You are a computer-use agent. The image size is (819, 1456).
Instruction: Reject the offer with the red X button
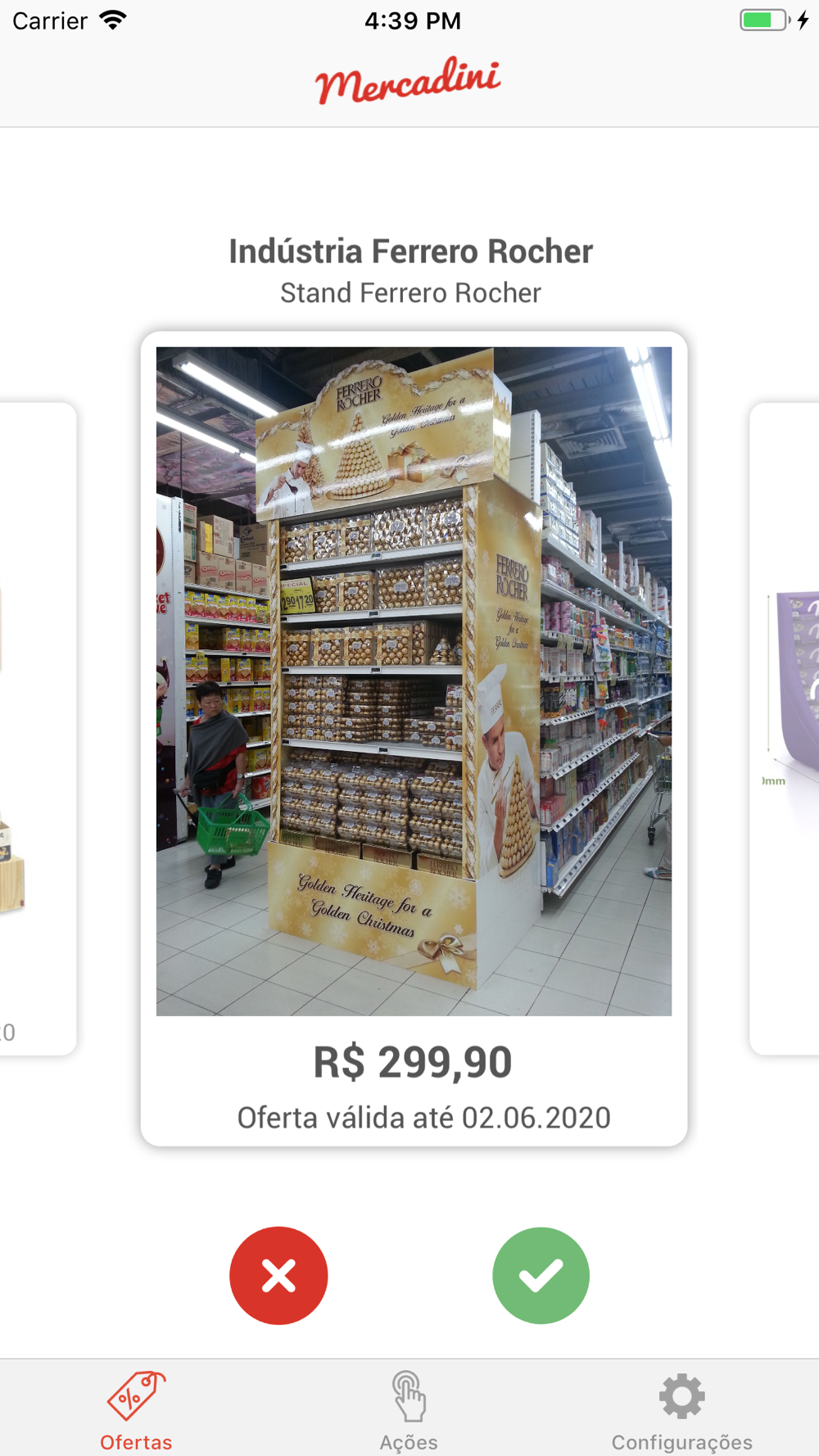pyautogui.click(x=278, y=1275)
